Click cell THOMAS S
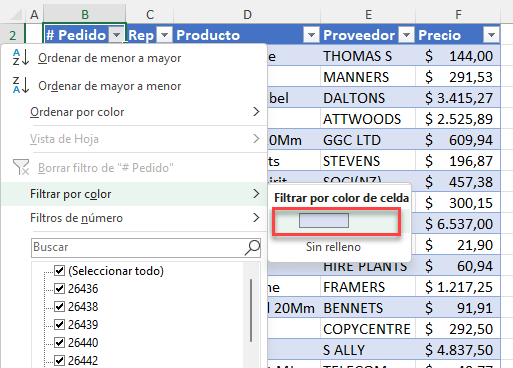Image resolution: width=513 pixels, height=368 pixels. [368, 56]
